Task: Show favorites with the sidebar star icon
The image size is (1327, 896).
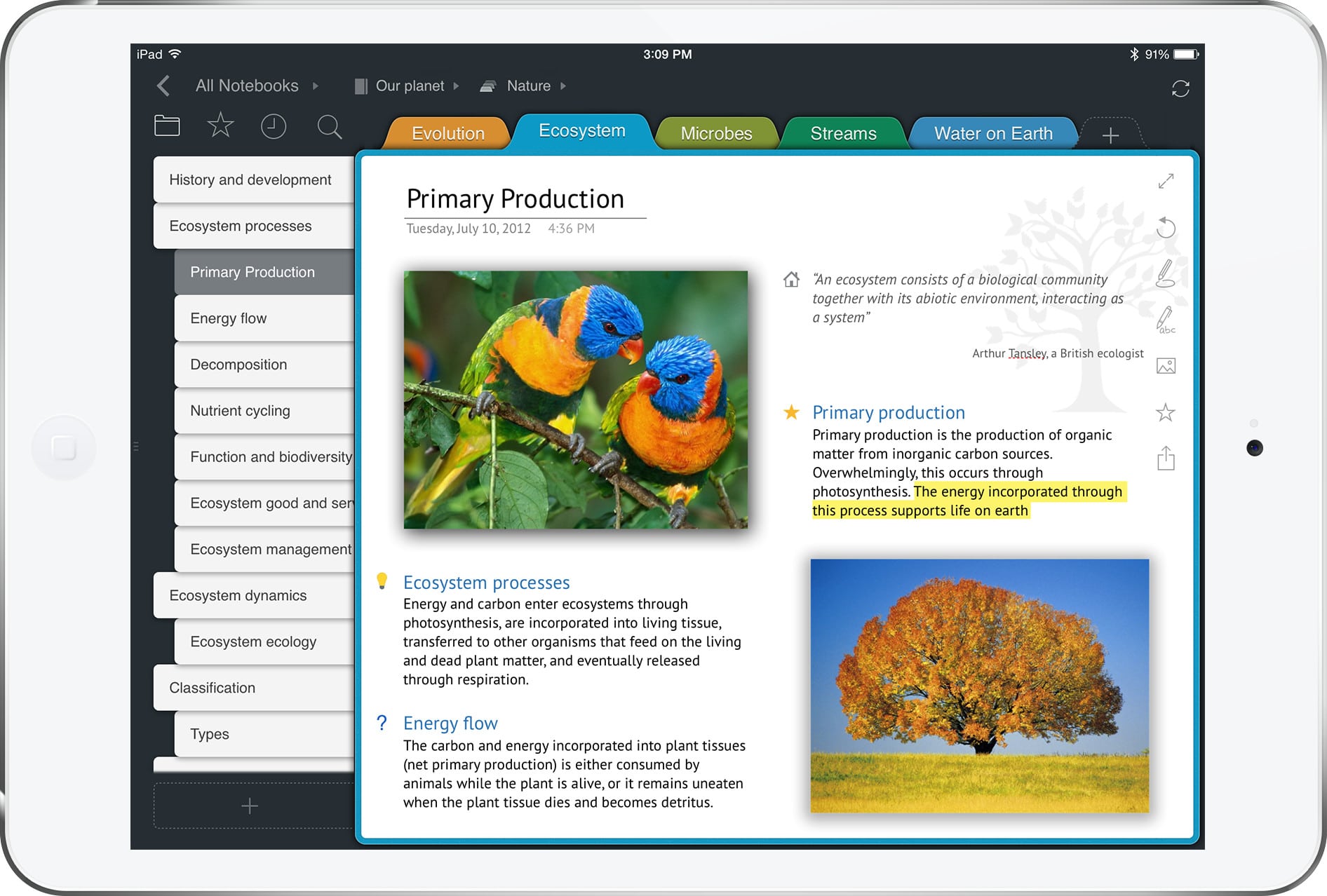Action: tap(220, 125)
